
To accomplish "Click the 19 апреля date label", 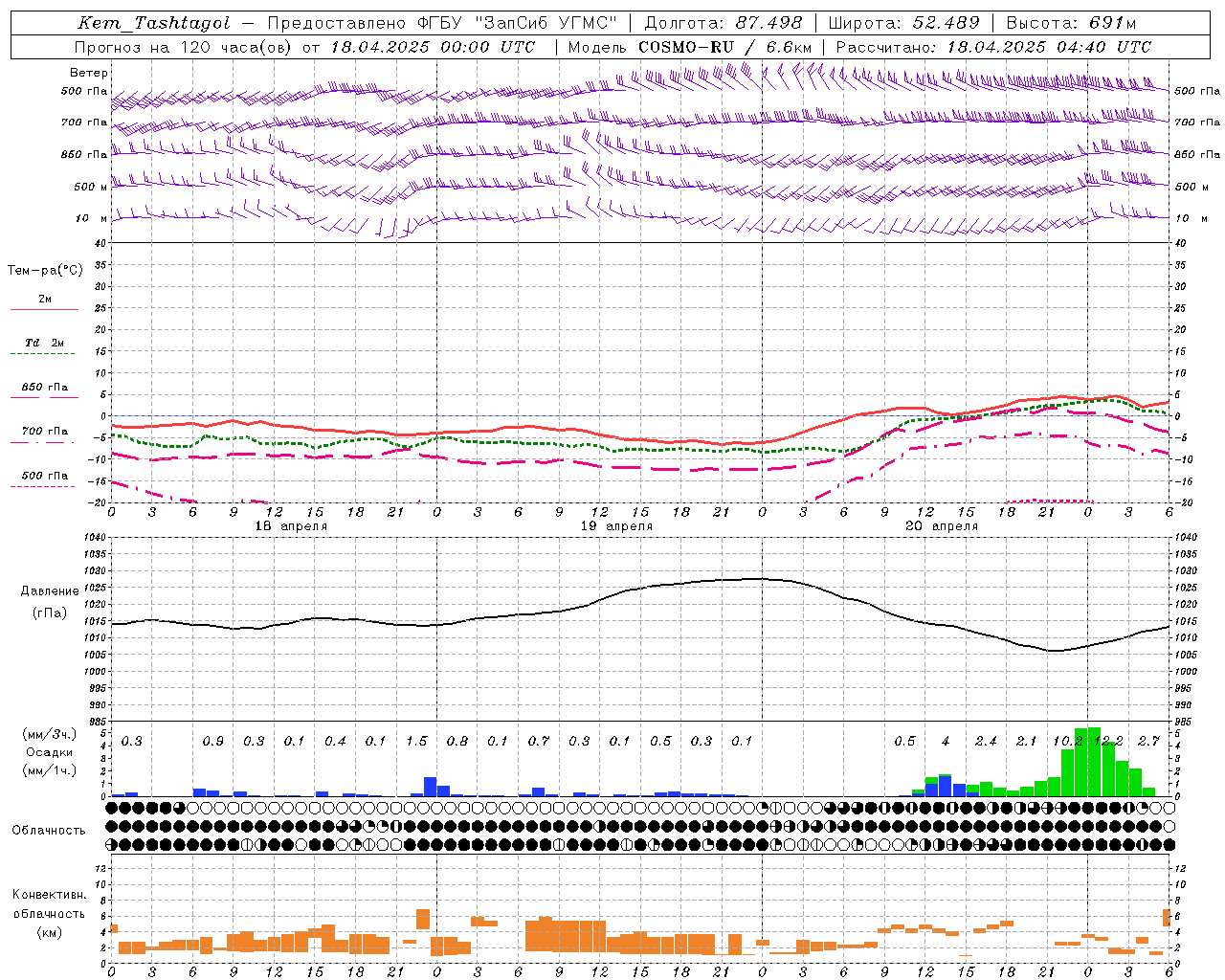I will (x=616, y=526).
